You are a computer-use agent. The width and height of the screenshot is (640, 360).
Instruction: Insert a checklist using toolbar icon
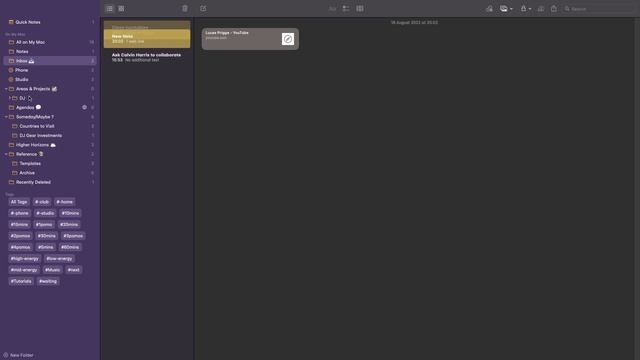[x=346, y=9]
